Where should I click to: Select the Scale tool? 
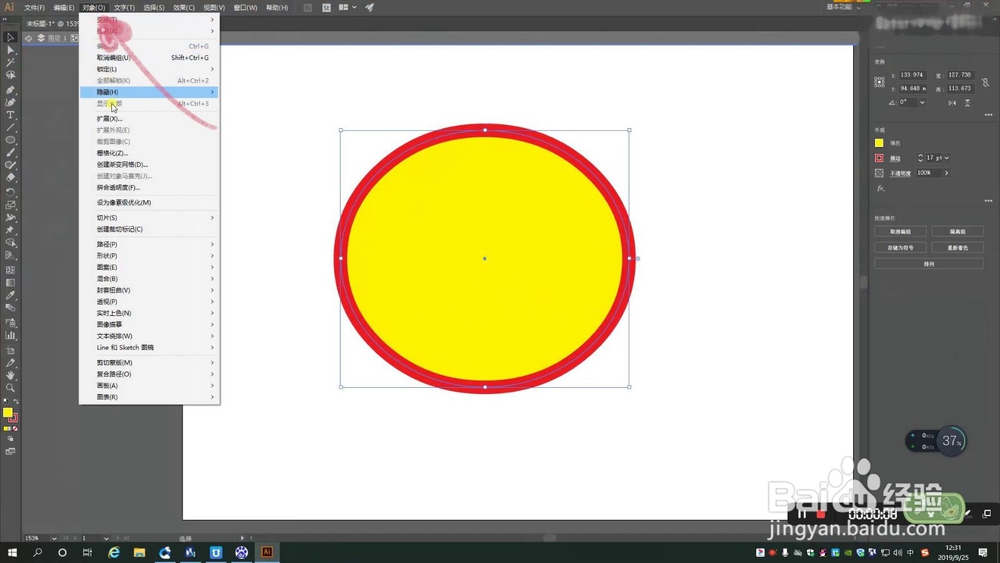tap(10, 205)
